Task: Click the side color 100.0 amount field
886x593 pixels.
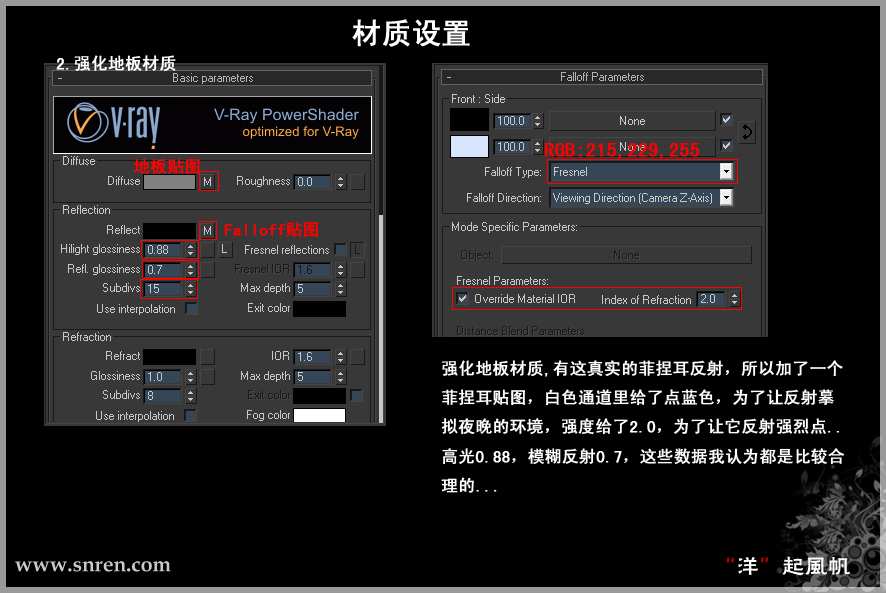Action: (513, 146)
